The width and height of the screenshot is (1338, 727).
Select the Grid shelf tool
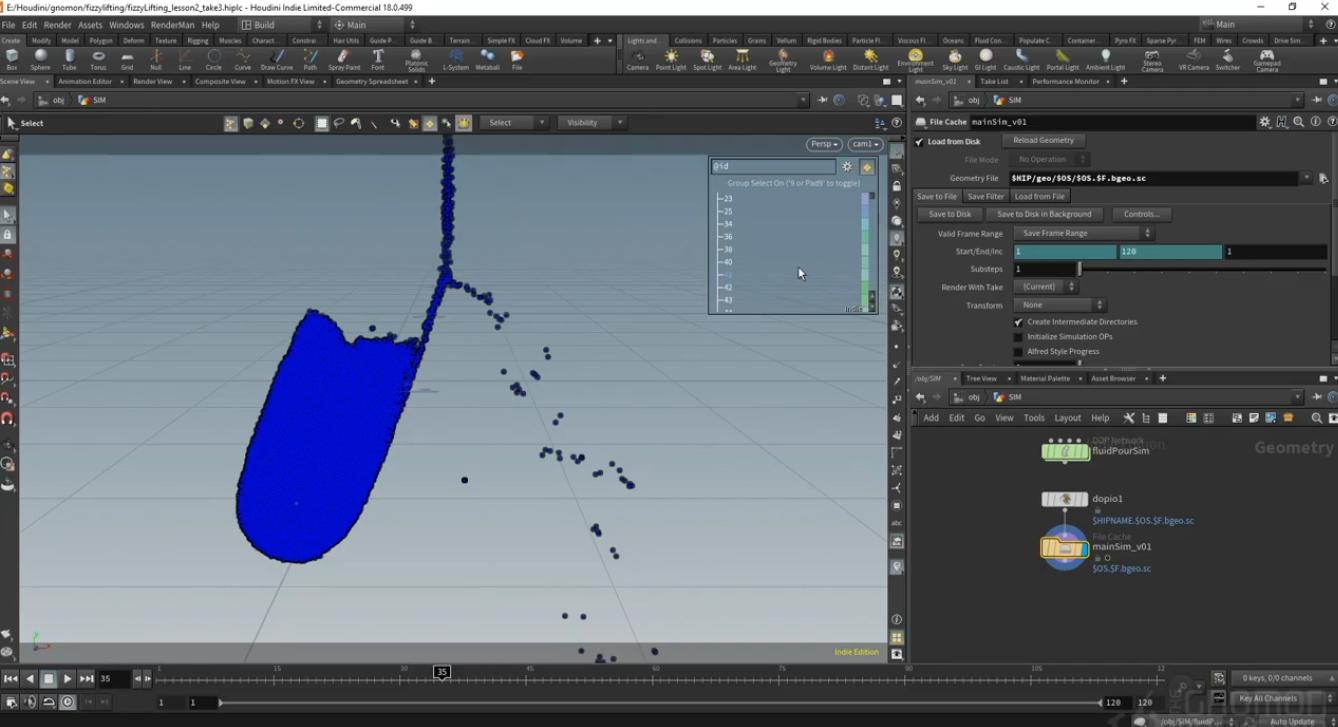point(127,60)
